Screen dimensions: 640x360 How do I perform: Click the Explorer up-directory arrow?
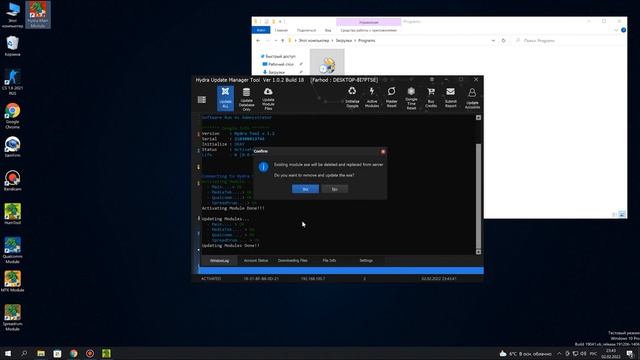283,40
